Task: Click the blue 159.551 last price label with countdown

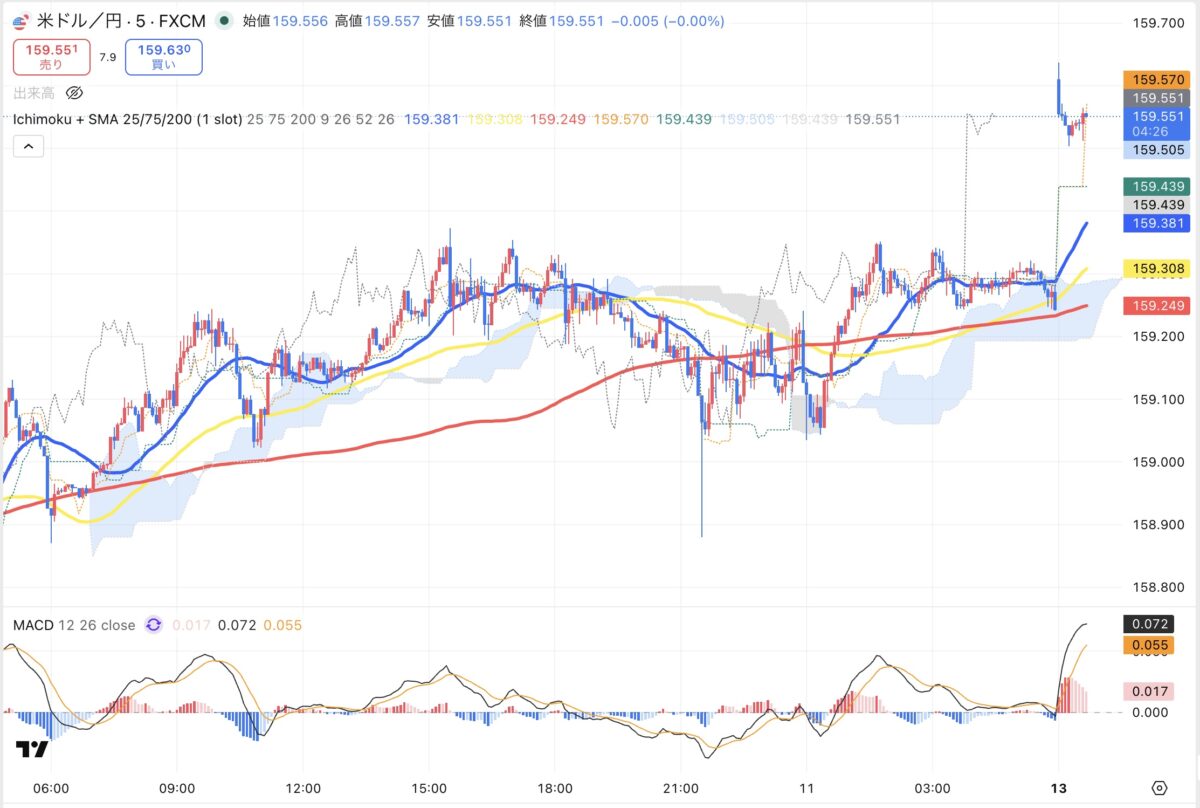Action: (x=1157, y=123)
